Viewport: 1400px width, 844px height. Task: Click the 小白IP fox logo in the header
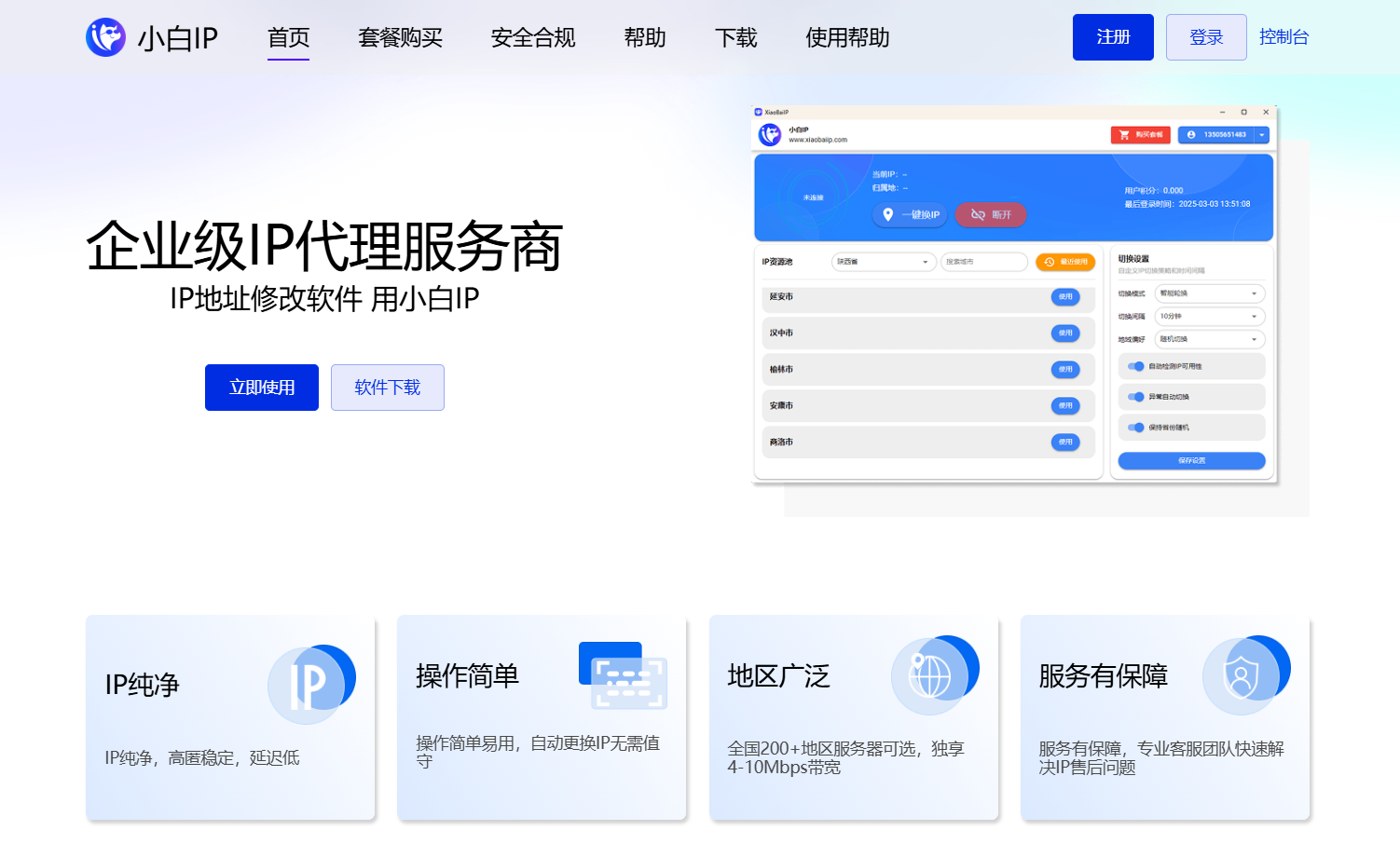click(x=105, y=37)
